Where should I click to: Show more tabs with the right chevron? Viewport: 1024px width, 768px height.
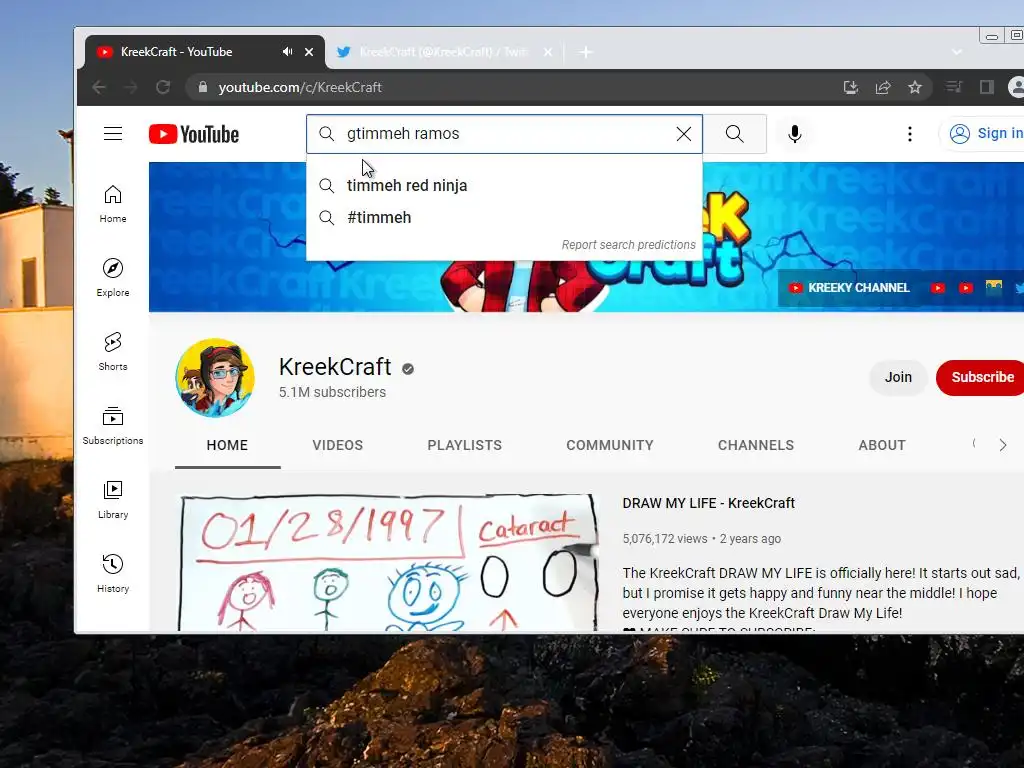(1002, 445)
